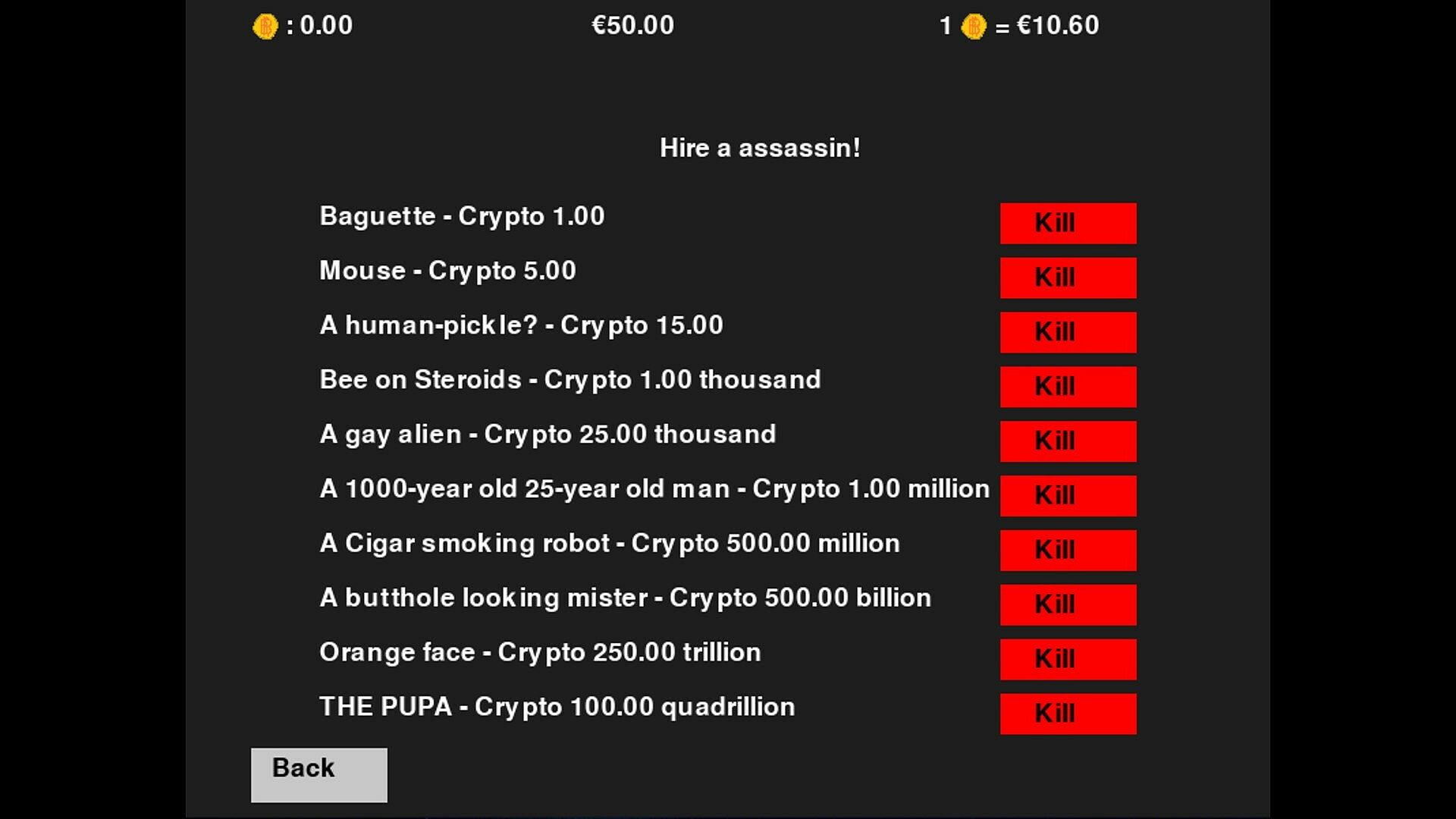Select the 'Hire a assassin!' heading
Viewport: 1456px width, 819px height.
click(760, 148)
